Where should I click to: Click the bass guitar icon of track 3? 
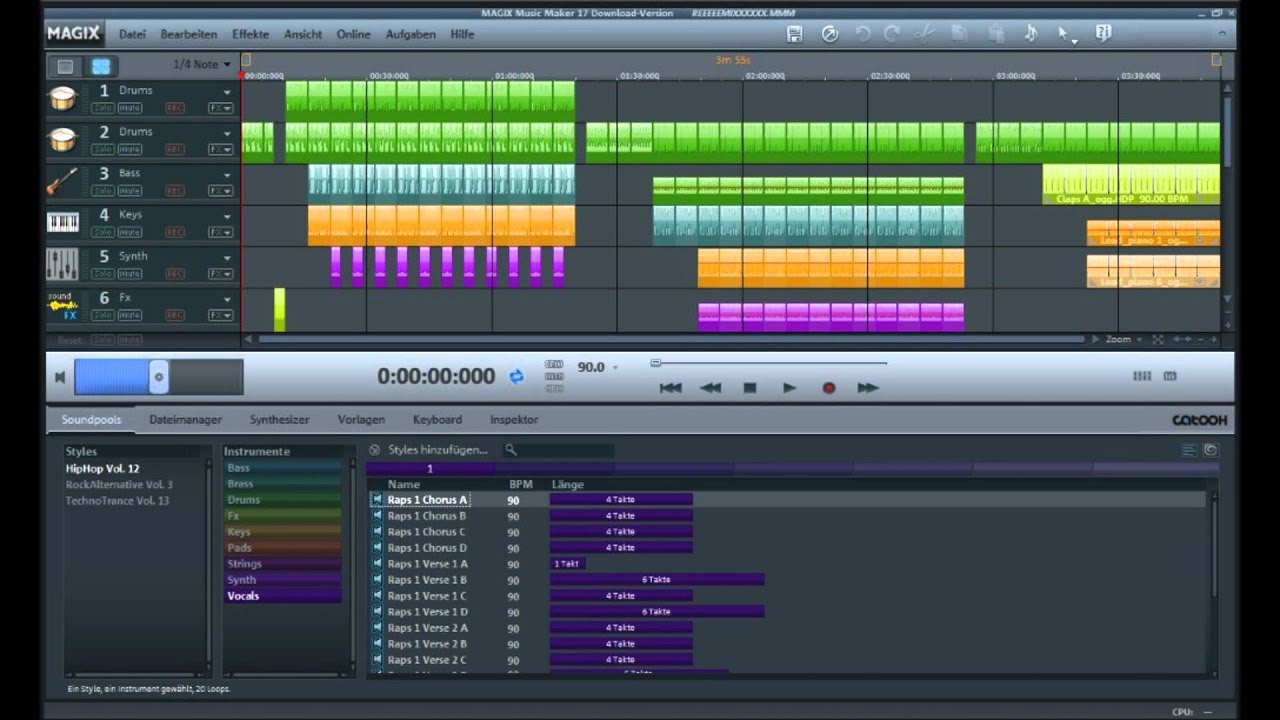point(62,181)
